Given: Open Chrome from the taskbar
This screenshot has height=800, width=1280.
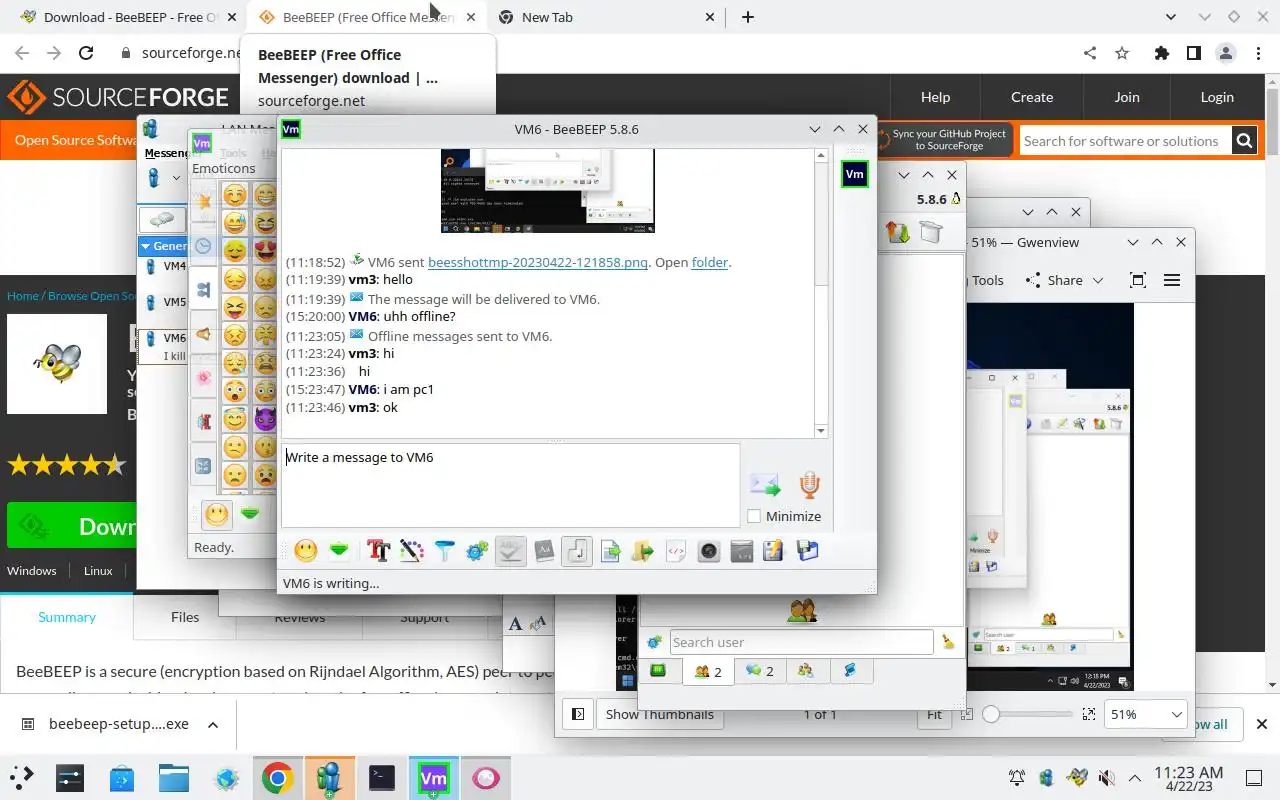Looking at the screenshot, I should click(278, 778).
